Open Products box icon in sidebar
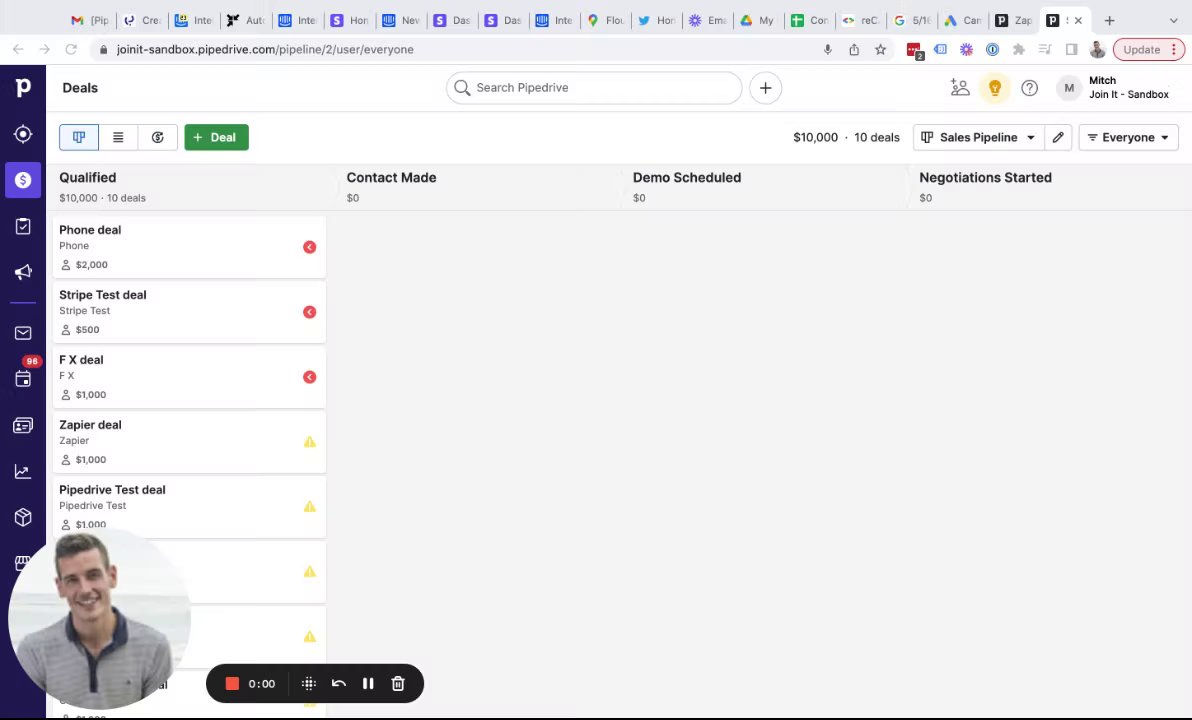 point(23,517)
